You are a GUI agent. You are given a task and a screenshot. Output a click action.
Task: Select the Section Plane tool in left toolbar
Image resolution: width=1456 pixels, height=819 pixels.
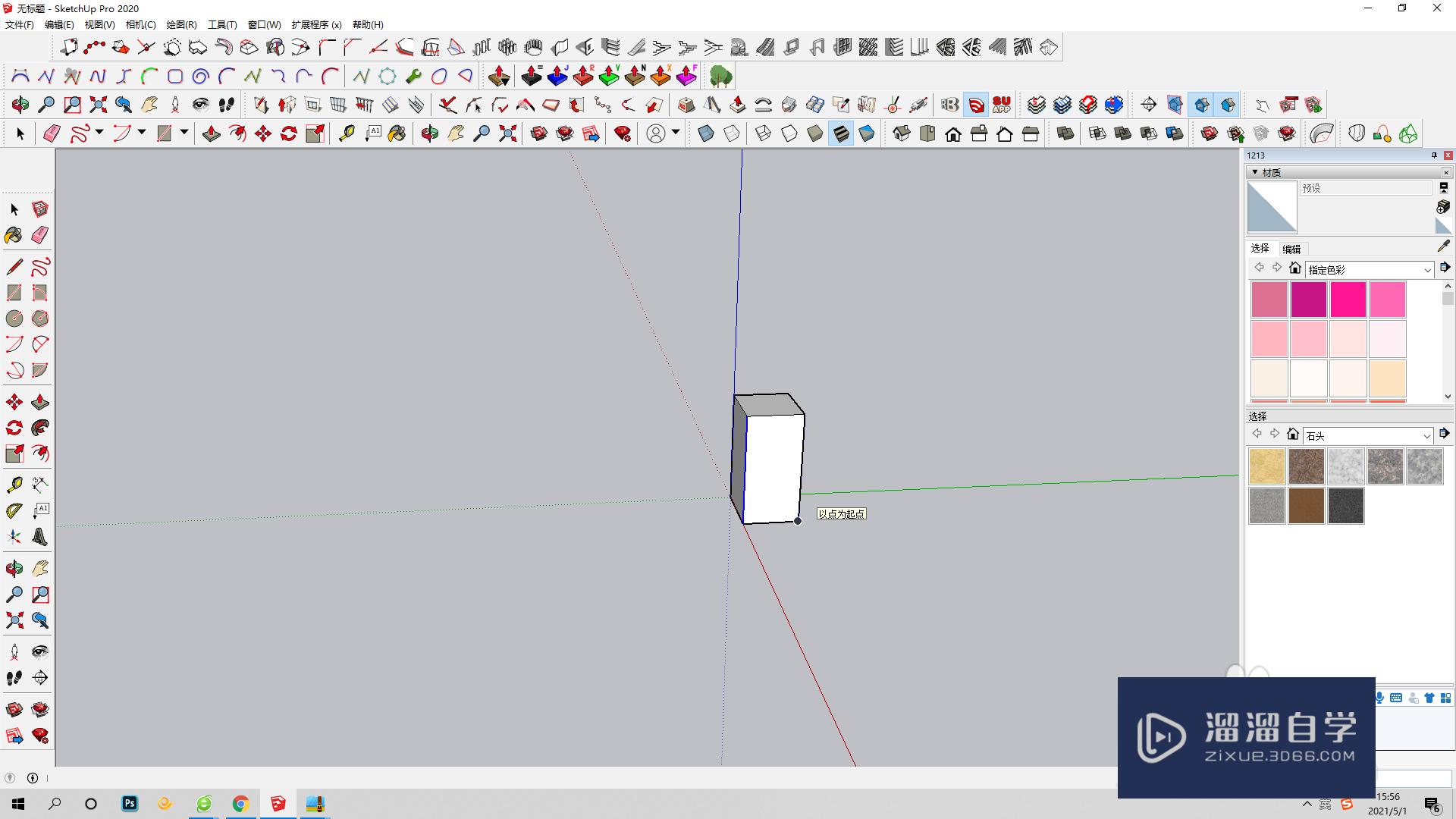pyautogui.click(x=40, y=678)
